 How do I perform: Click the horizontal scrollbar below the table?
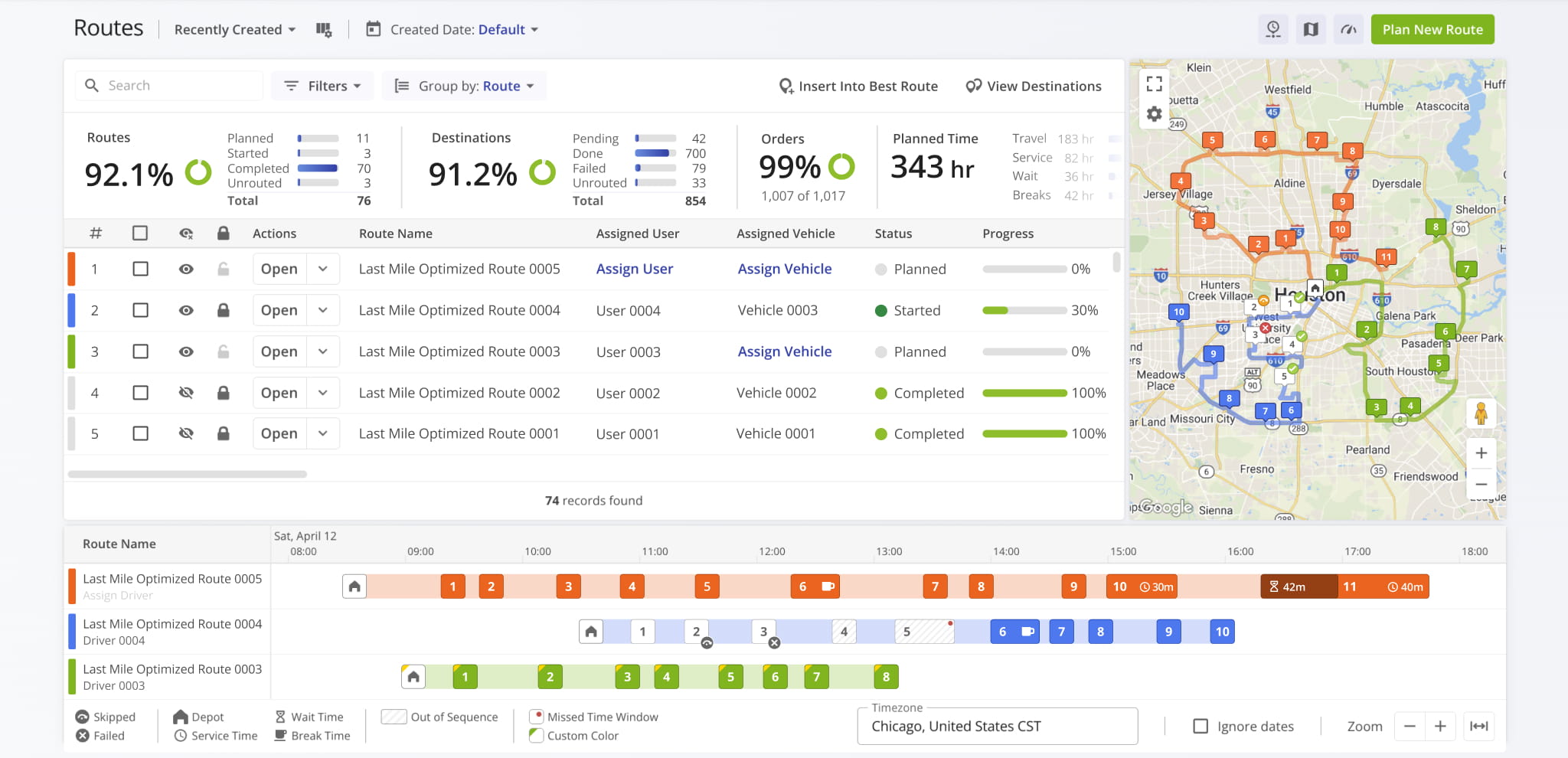tap(188, 474)
